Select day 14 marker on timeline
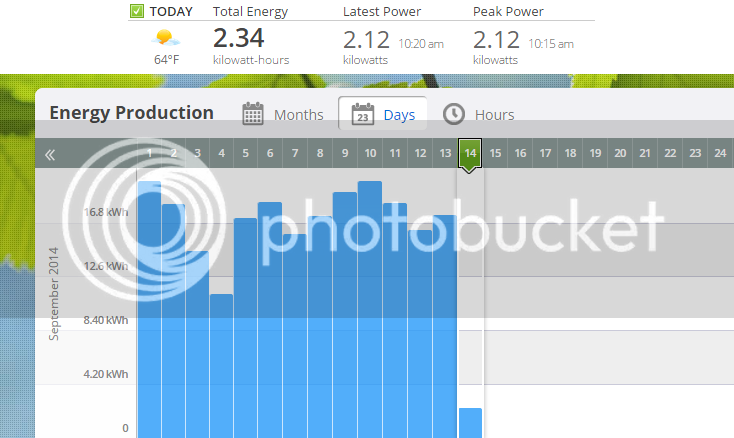 click(x=470, y=154)
